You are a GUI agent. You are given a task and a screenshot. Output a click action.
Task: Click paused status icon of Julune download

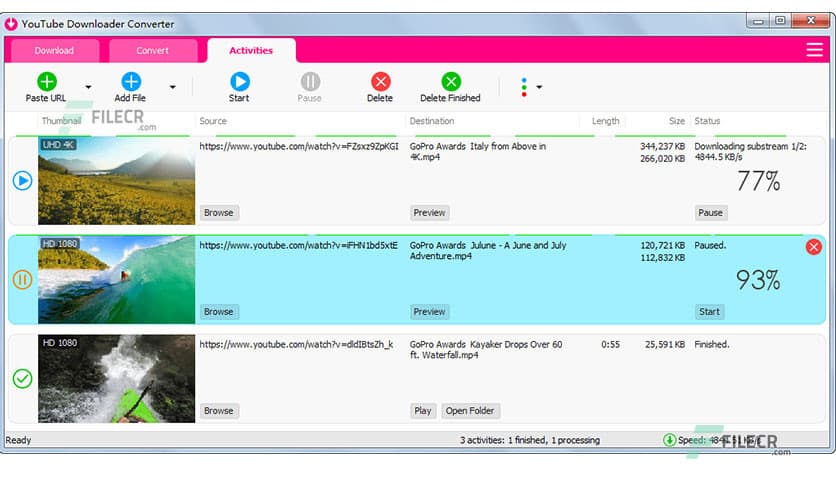[22, 280]
